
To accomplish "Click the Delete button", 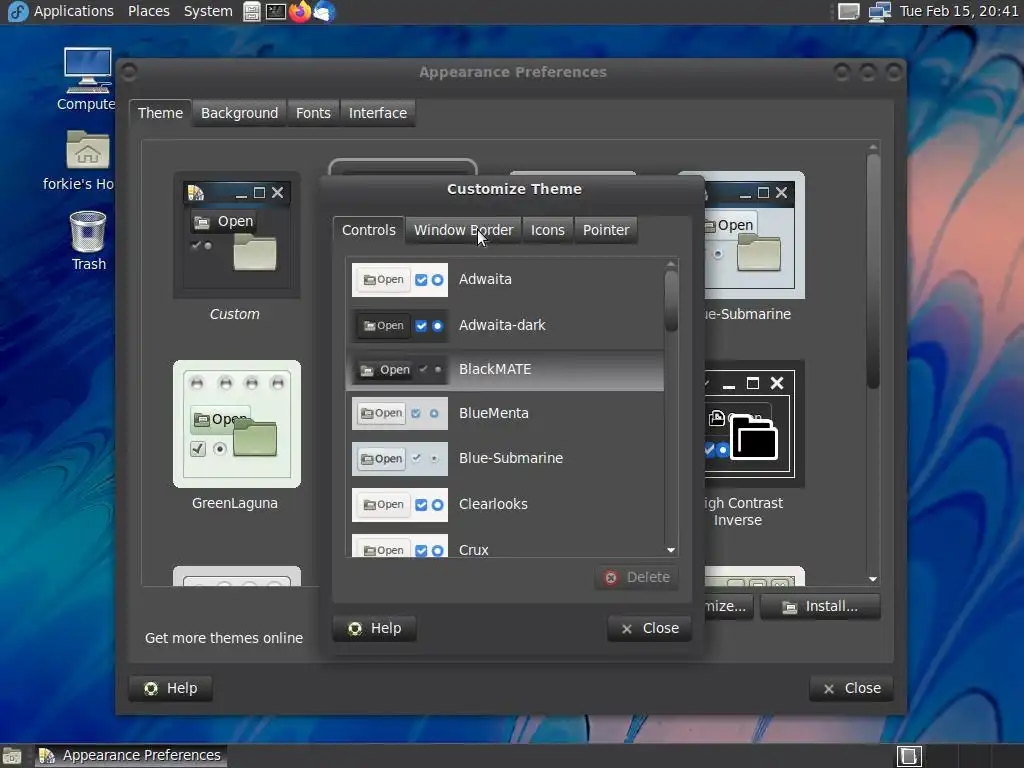I will pos(637,577).
